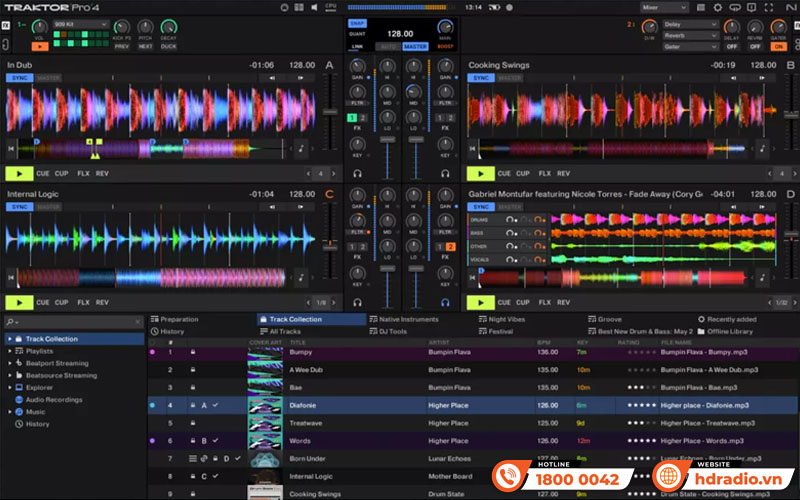
Task: Toggle the FX panel icon at the left edge
Action: click(5, 26)
